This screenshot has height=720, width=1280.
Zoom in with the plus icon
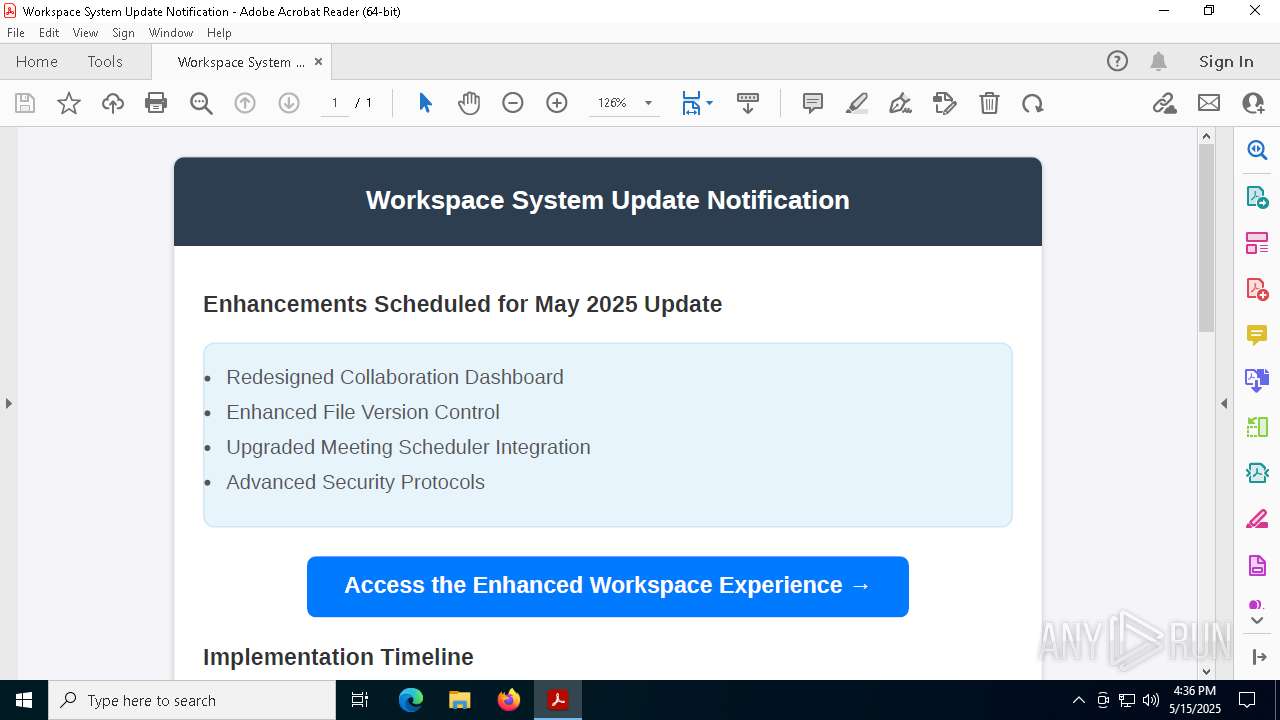557,103
